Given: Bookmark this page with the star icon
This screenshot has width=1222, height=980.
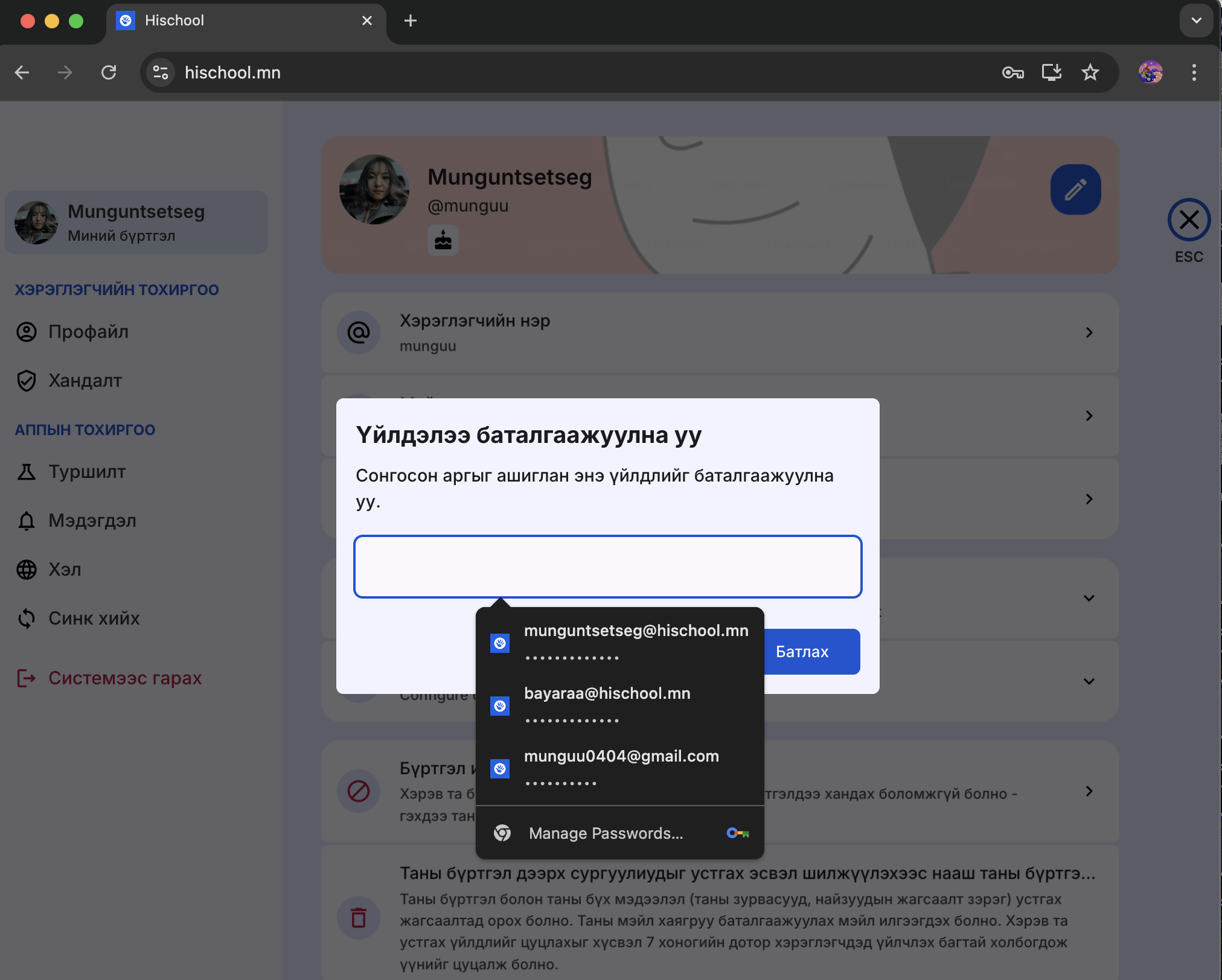Looking at the screenshot, I should click(1090, 73).
